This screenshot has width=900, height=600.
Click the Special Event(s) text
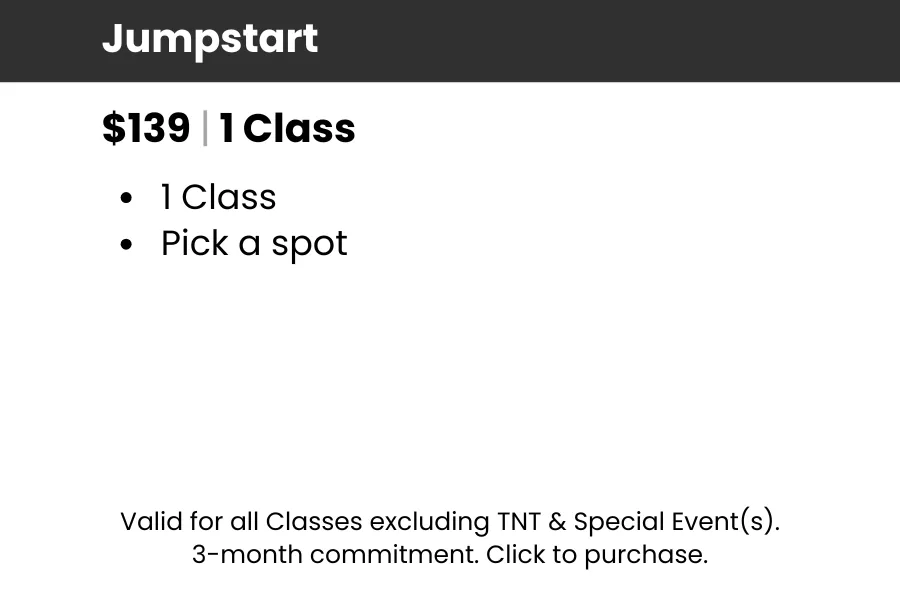tap(677, 522)
